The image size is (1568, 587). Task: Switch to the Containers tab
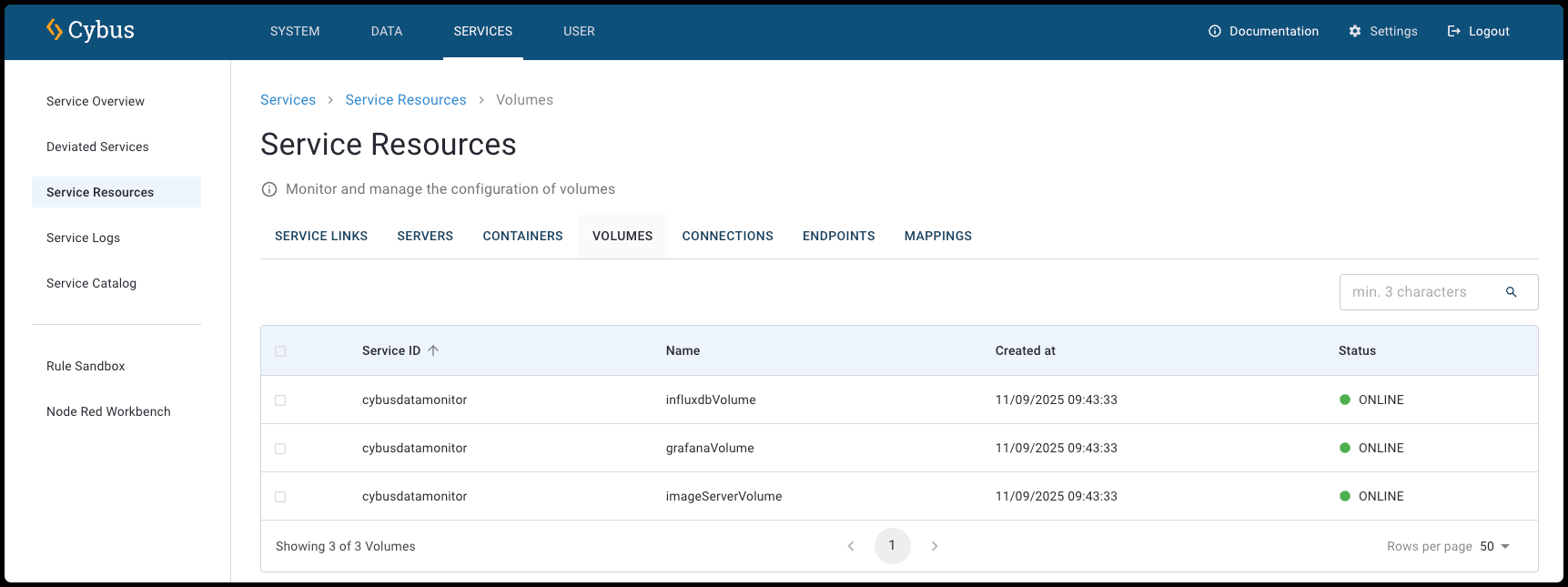tap(522, 236)
